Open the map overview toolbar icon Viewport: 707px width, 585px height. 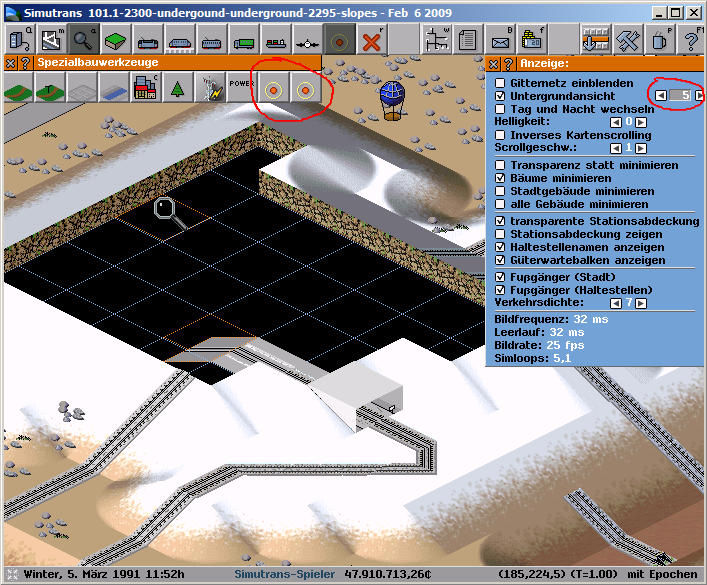(51, 40)
